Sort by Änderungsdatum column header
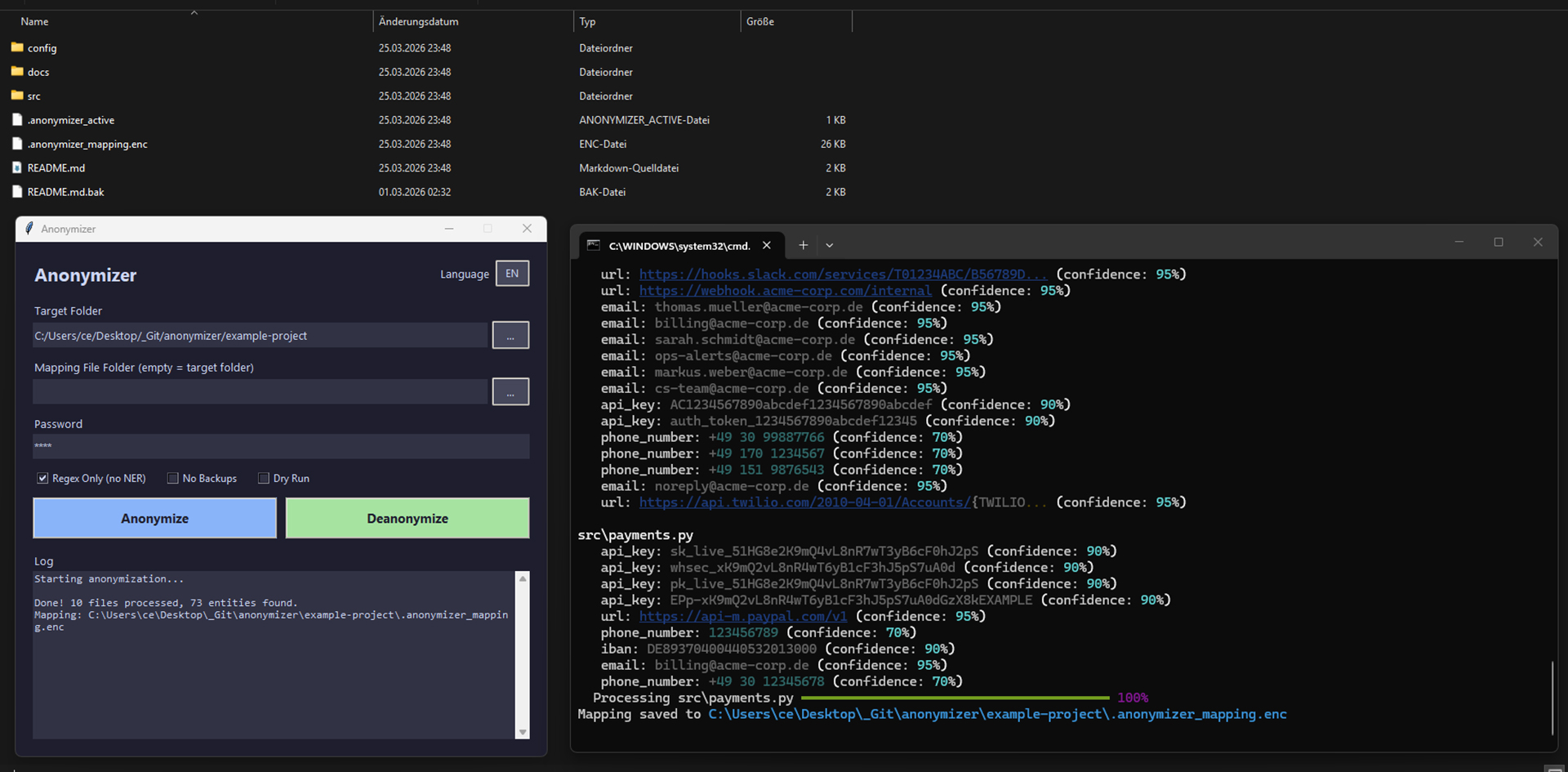The width and height of the screenshot is (1568, 772). pos(418,22)
